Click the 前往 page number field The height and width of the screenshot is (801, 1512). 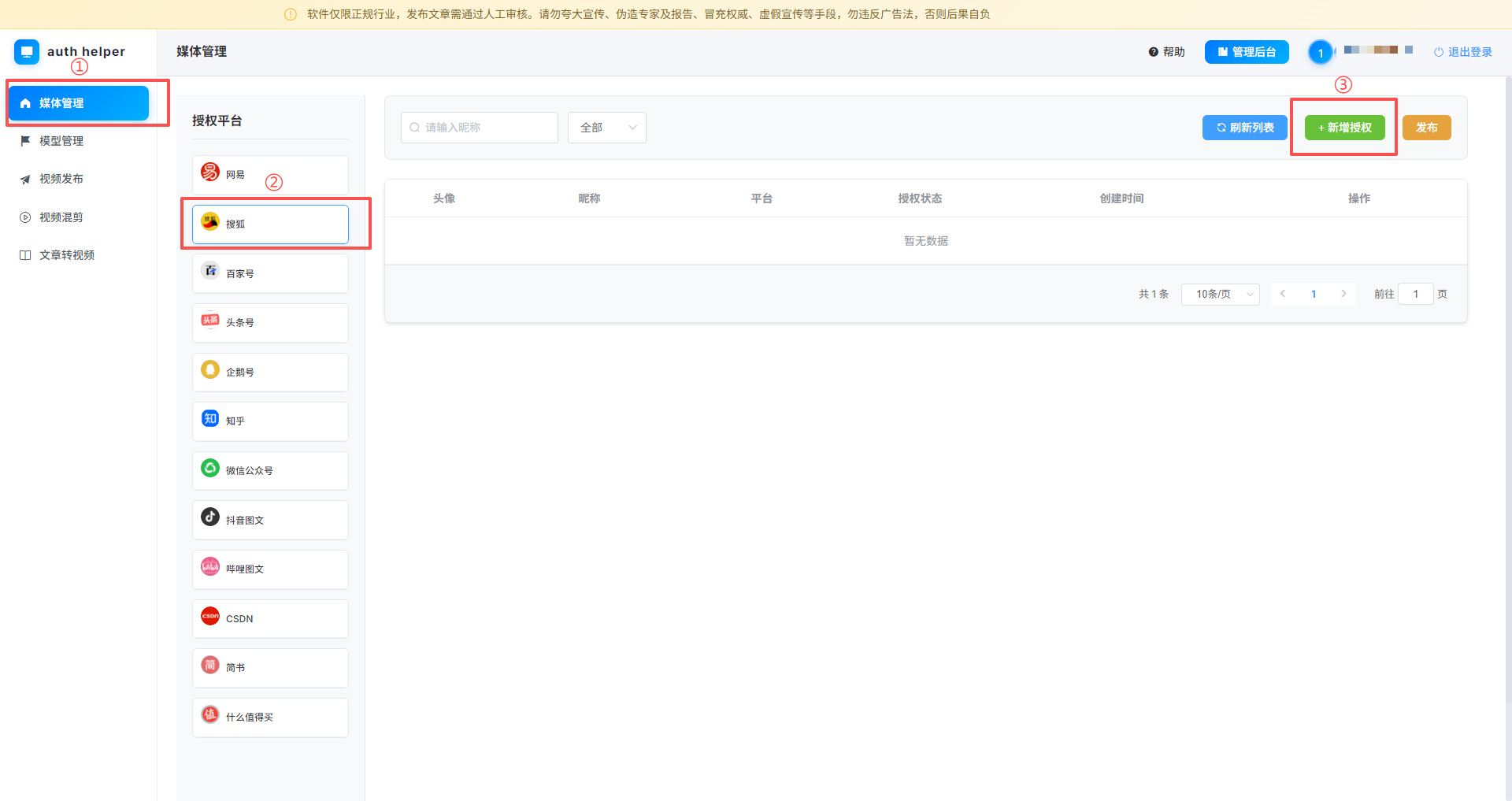pos(1416,294)
